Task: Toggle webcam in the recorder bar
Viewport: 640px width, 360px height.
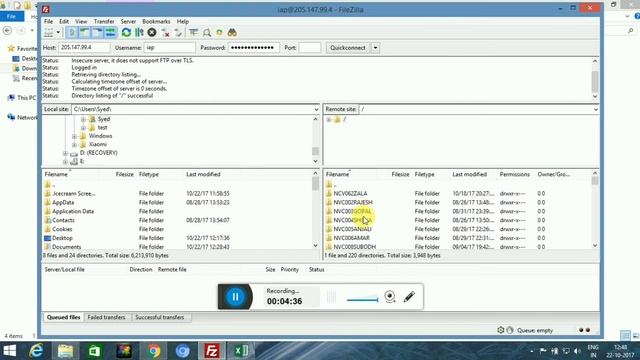Action: point(390,297)
